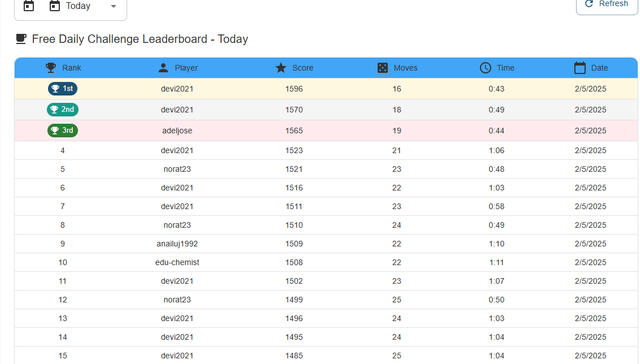Click the person icon in Player header
640x364 pixels.
[x=163, y=68]
